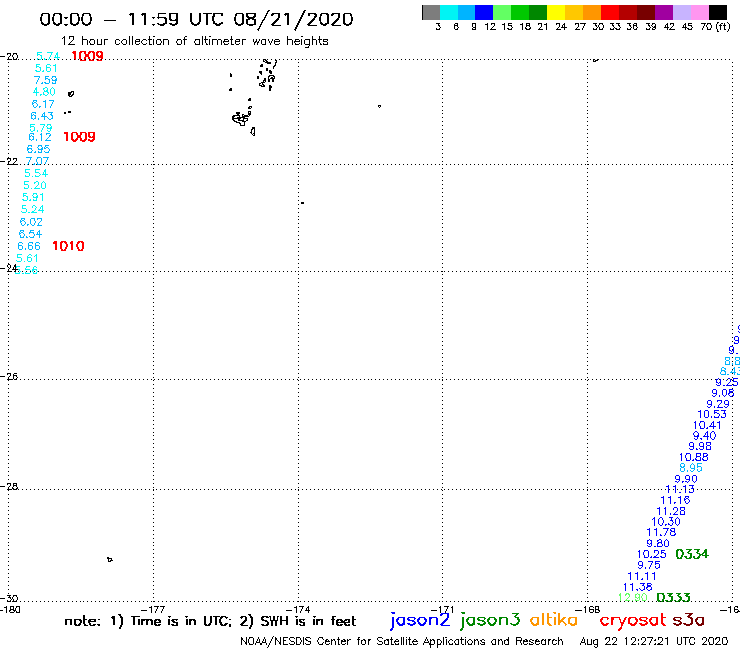Click wave height value 10.88
Screen dimensions: 740x650
[694, 457]
